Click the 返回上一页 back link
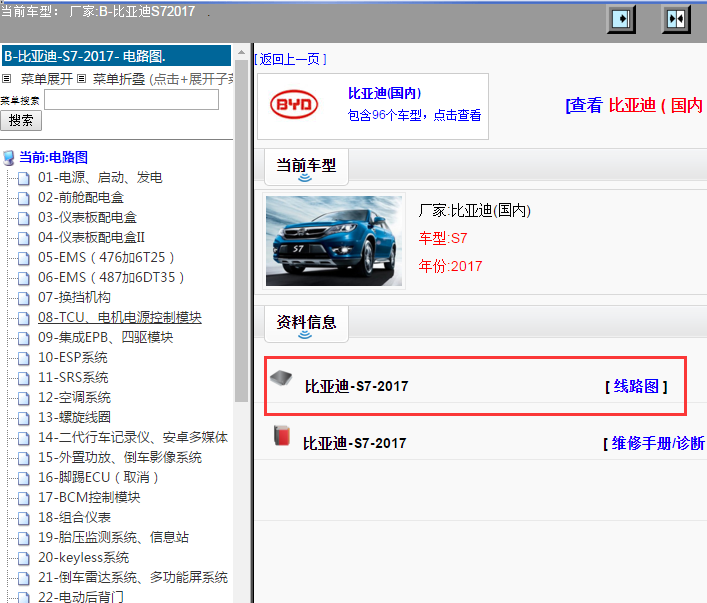707x603 pixels. [x=290, y=59]
